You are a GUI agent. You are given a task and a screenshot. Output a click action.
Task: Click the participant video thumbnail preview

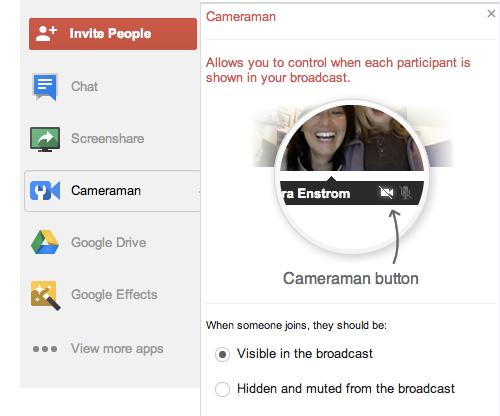(x=352, y=138)
